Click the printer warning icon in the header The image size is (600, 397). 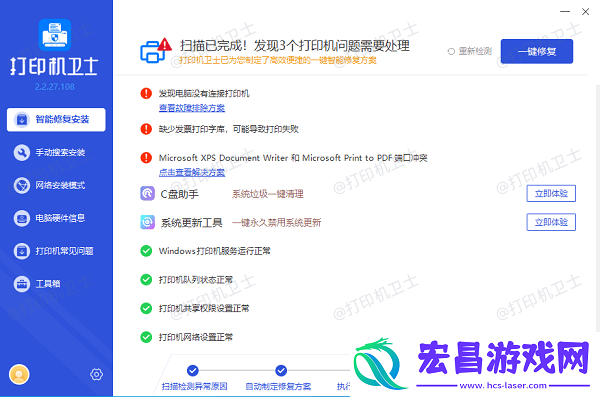tap(156, 50)
